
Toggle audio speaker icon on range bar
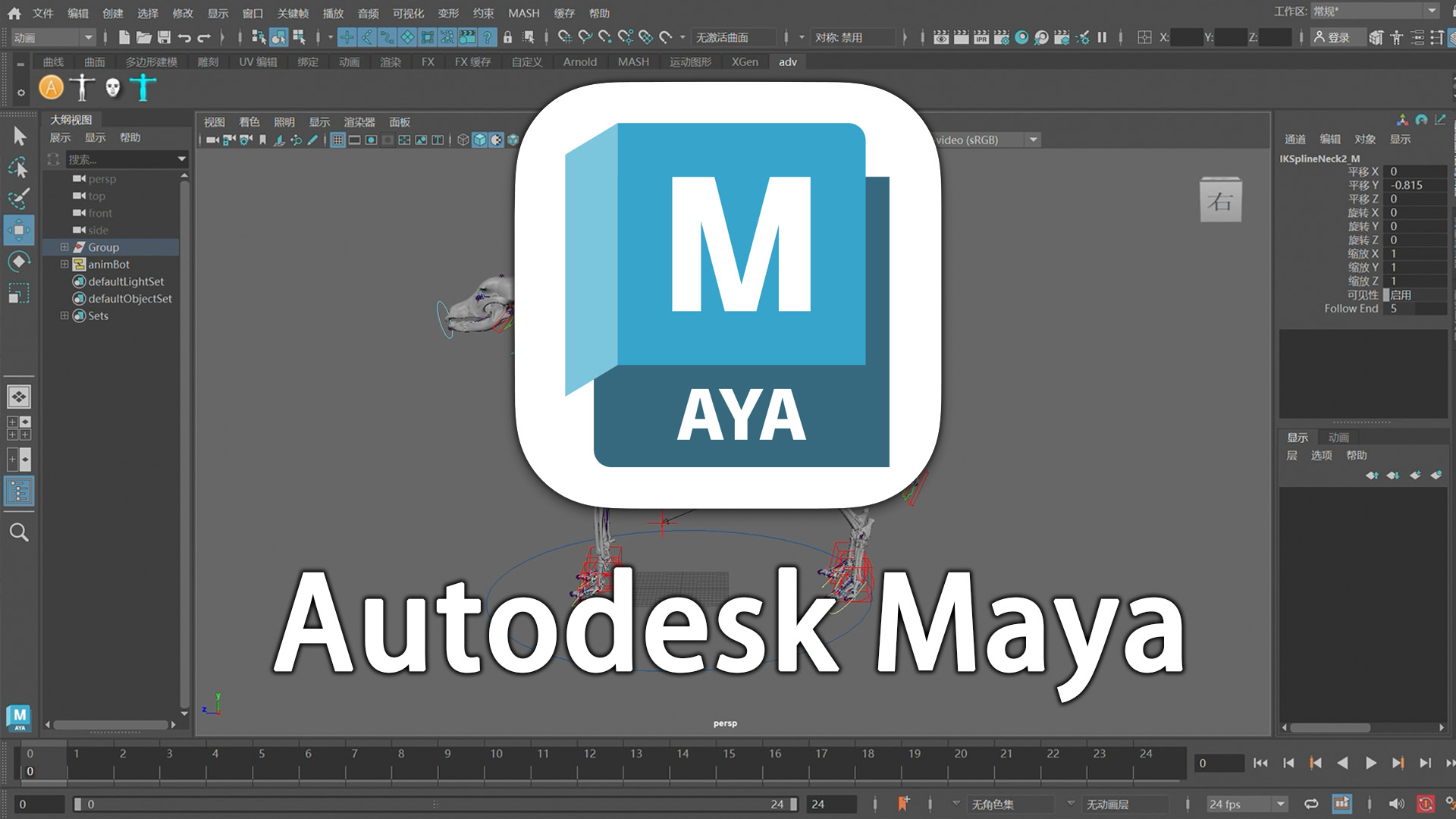(x=1396, y=804)
